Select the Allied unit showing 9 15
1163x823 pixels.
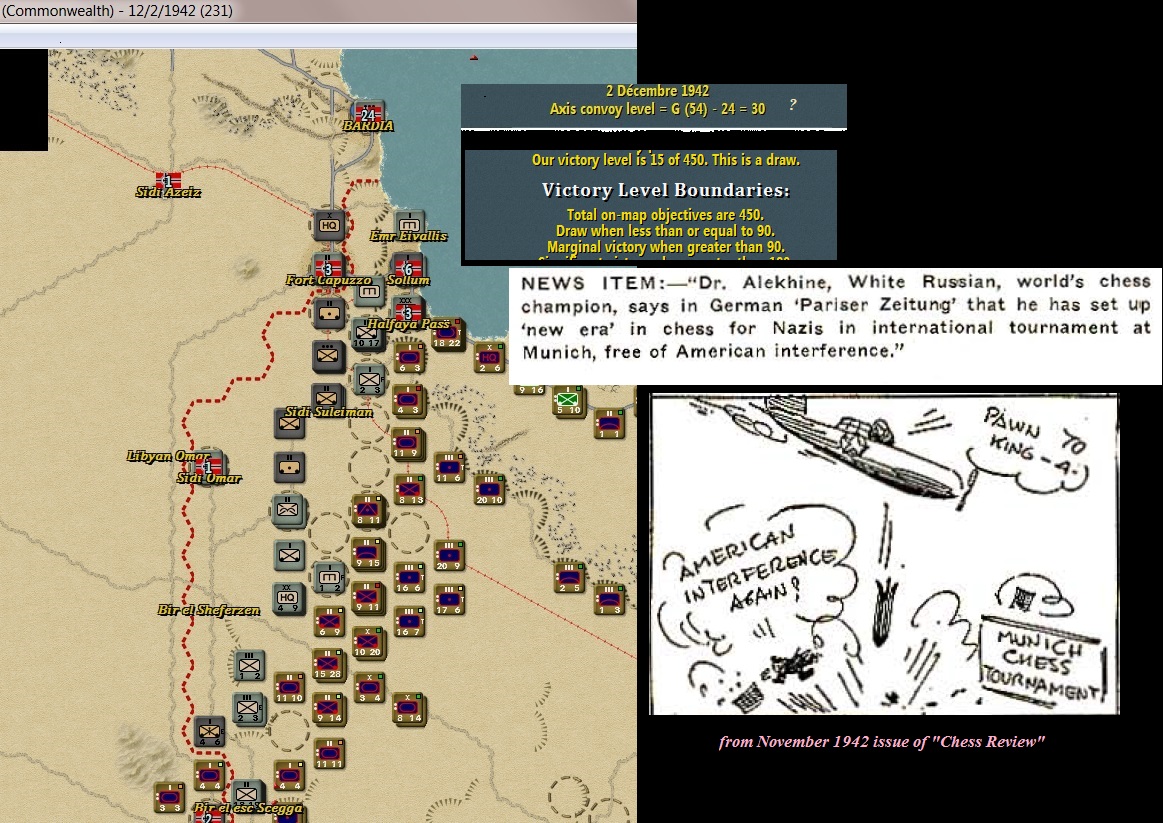click(368, 553)
